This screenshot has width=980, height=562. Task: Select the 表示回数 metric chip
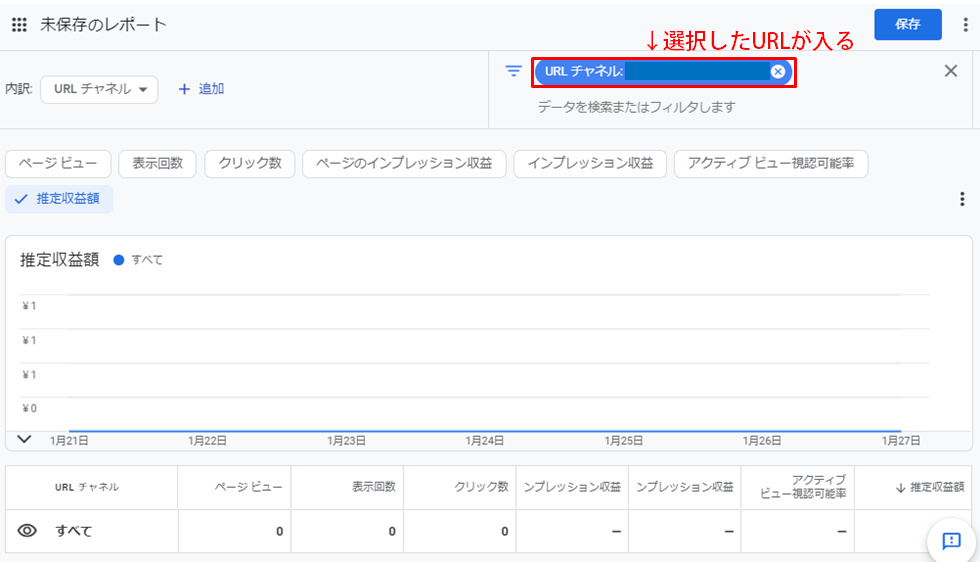(x=158, y=164)
